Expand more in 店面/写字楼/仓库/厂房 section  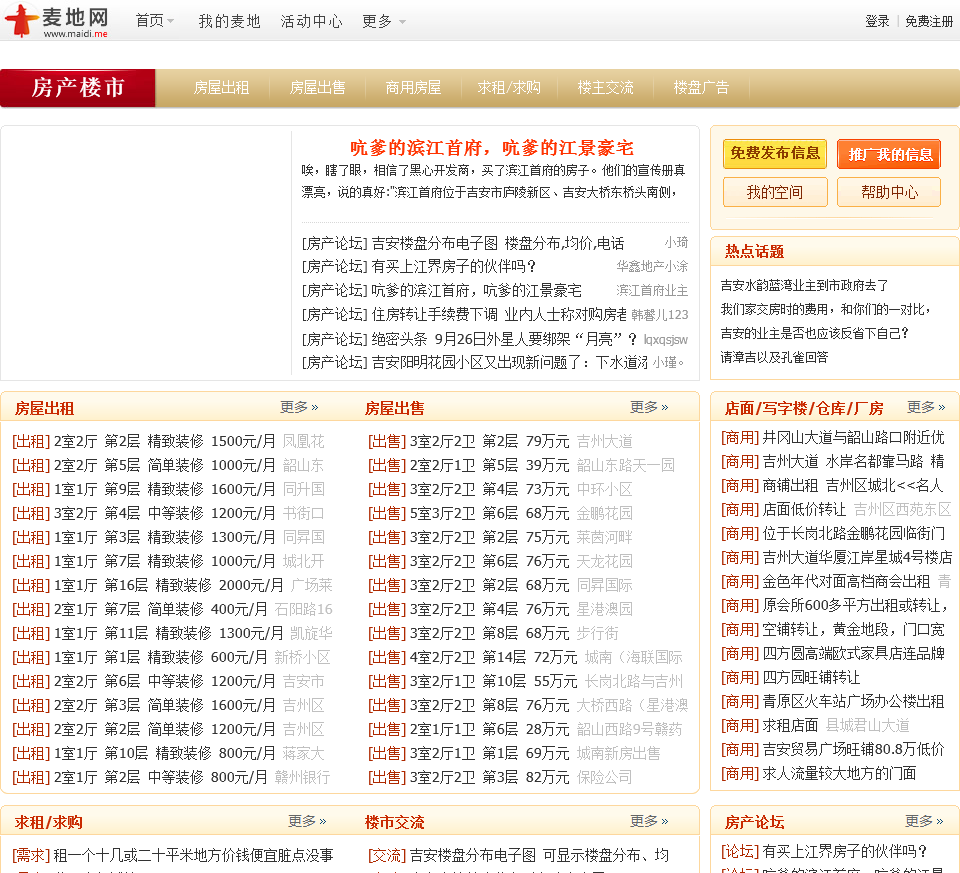(x=925, y=407)
